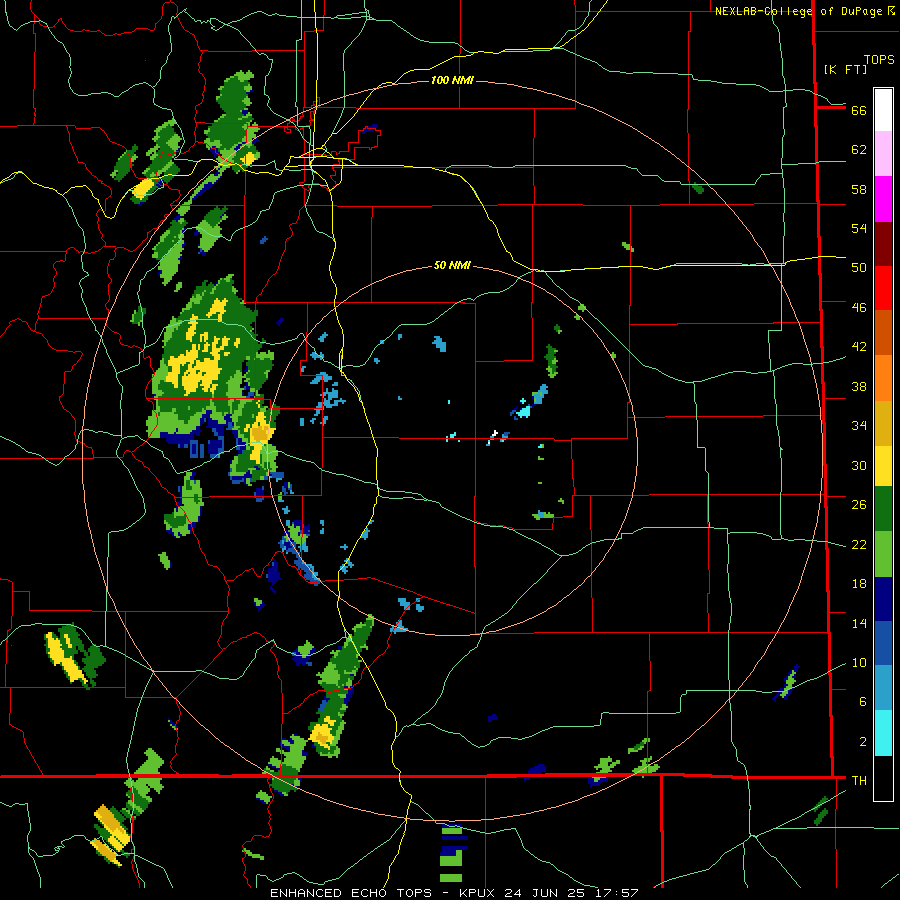Click the orange 42 kft legend swatch
This screenshot has width=900, height=900.
tap(883, 378)
